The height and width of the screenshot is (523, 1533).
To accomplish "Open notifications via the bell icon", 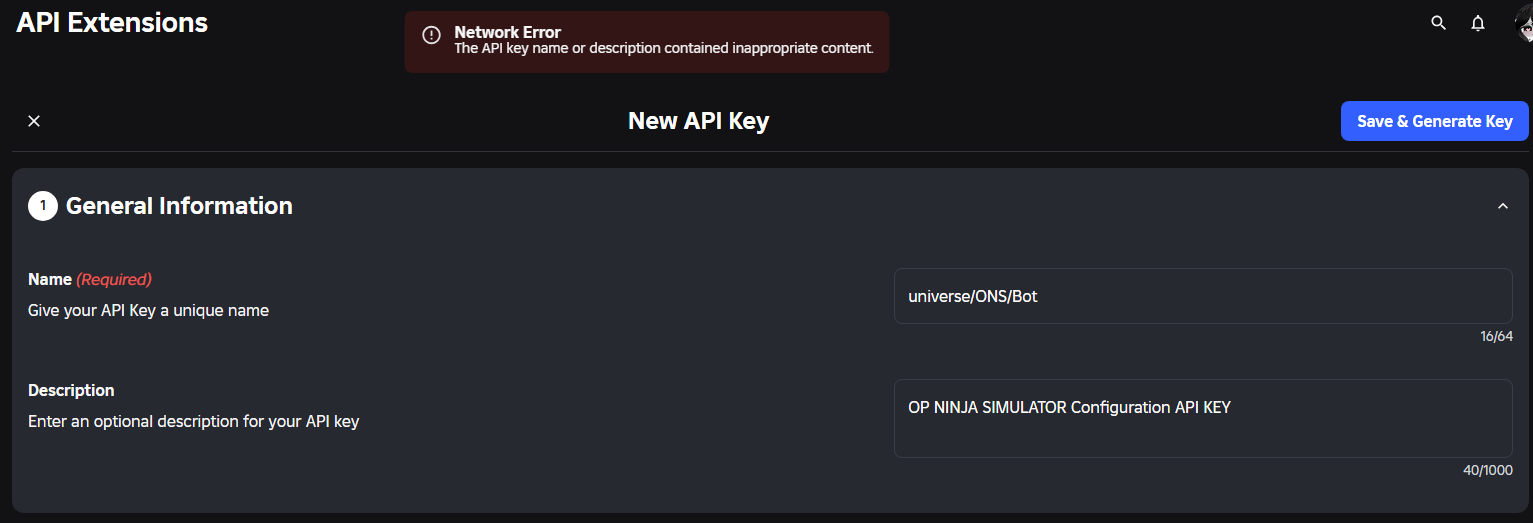I will (1478, 23).
